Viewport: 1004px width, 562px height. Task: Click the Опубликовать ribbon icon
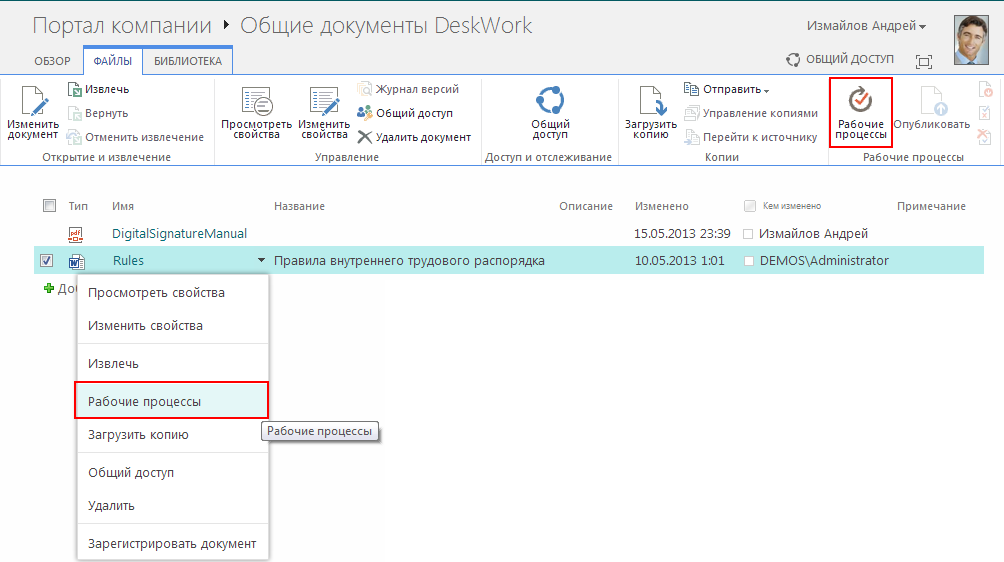point(931,109)
